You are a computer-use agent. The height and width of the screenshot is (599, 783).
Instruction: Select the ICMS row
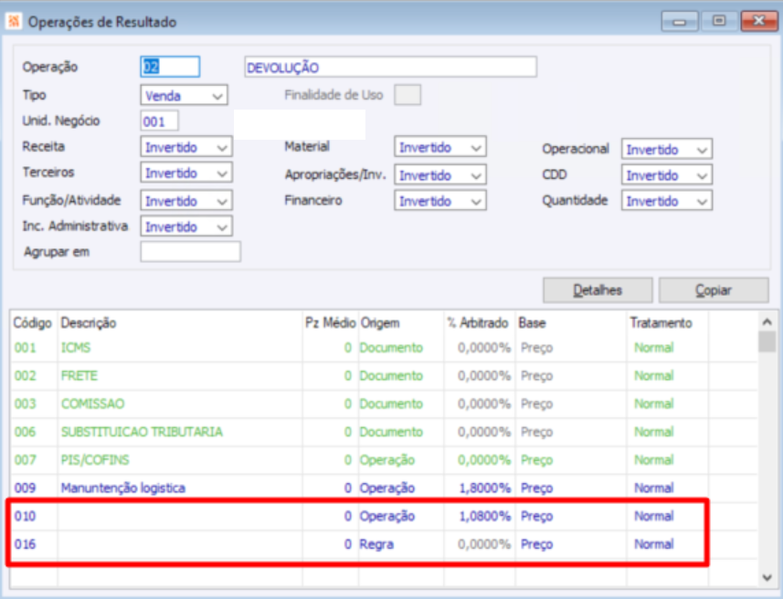pyautogui.click(x=384, y=348)
